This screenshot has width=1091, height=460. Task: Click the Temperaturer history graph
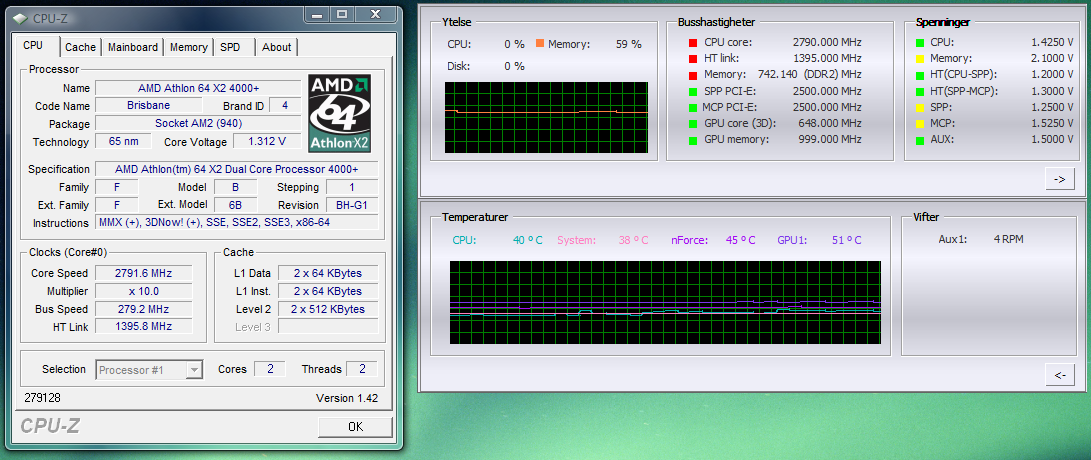coord(665,302)
